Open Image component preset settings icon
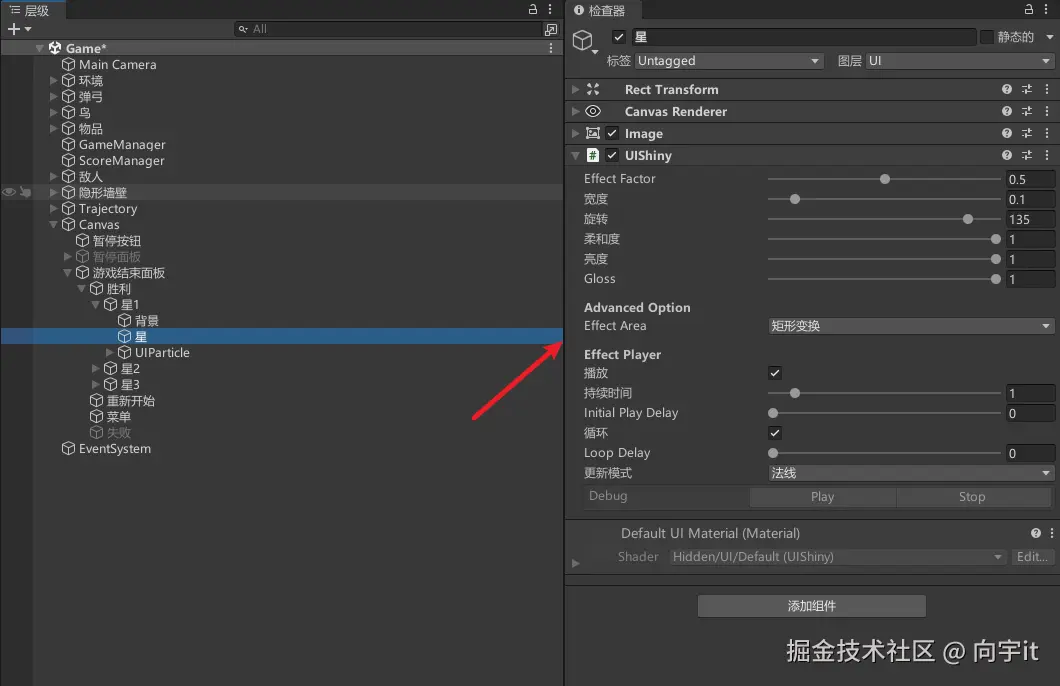Image resolution: width=1060 pixels, height=686 pixels. click(x=1027, y=133)
